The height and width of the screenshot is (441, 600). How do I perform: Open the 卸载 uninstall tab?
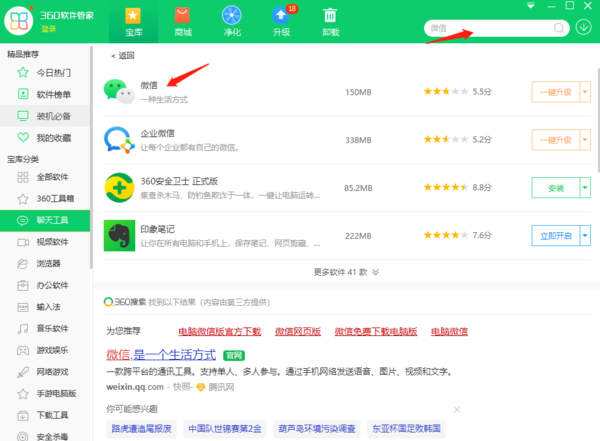coord(331,22)
